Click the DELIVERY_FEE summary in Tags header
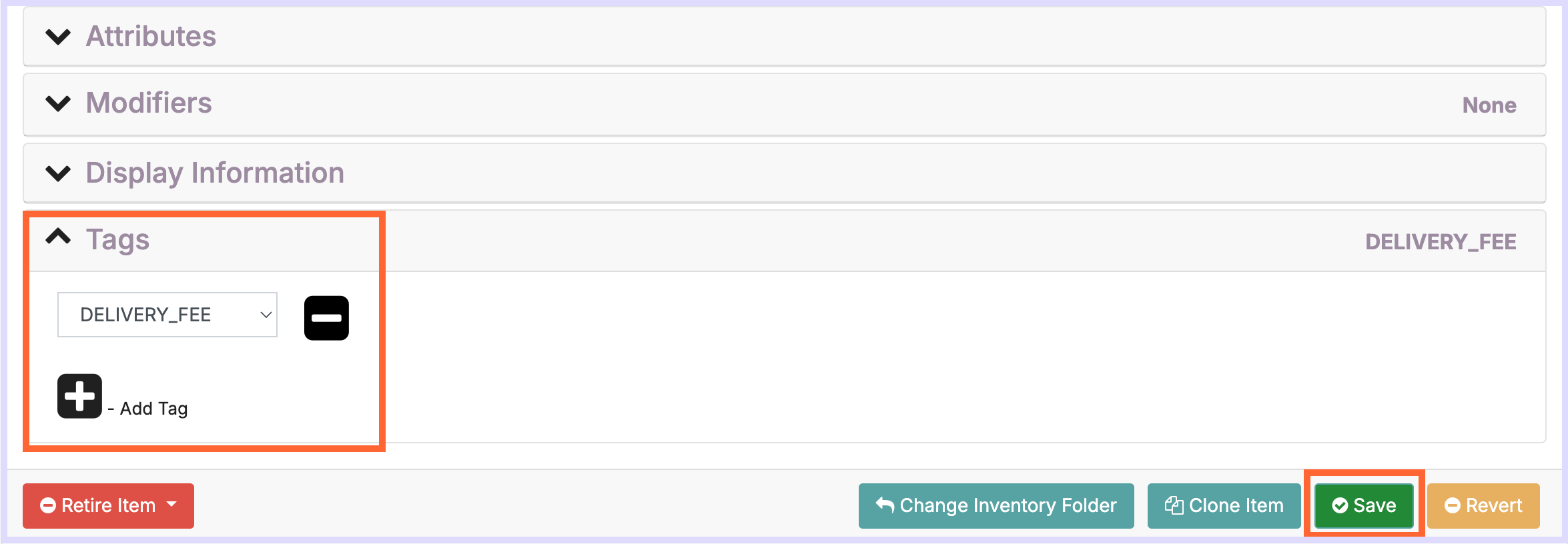 [x=1441, y=242]
